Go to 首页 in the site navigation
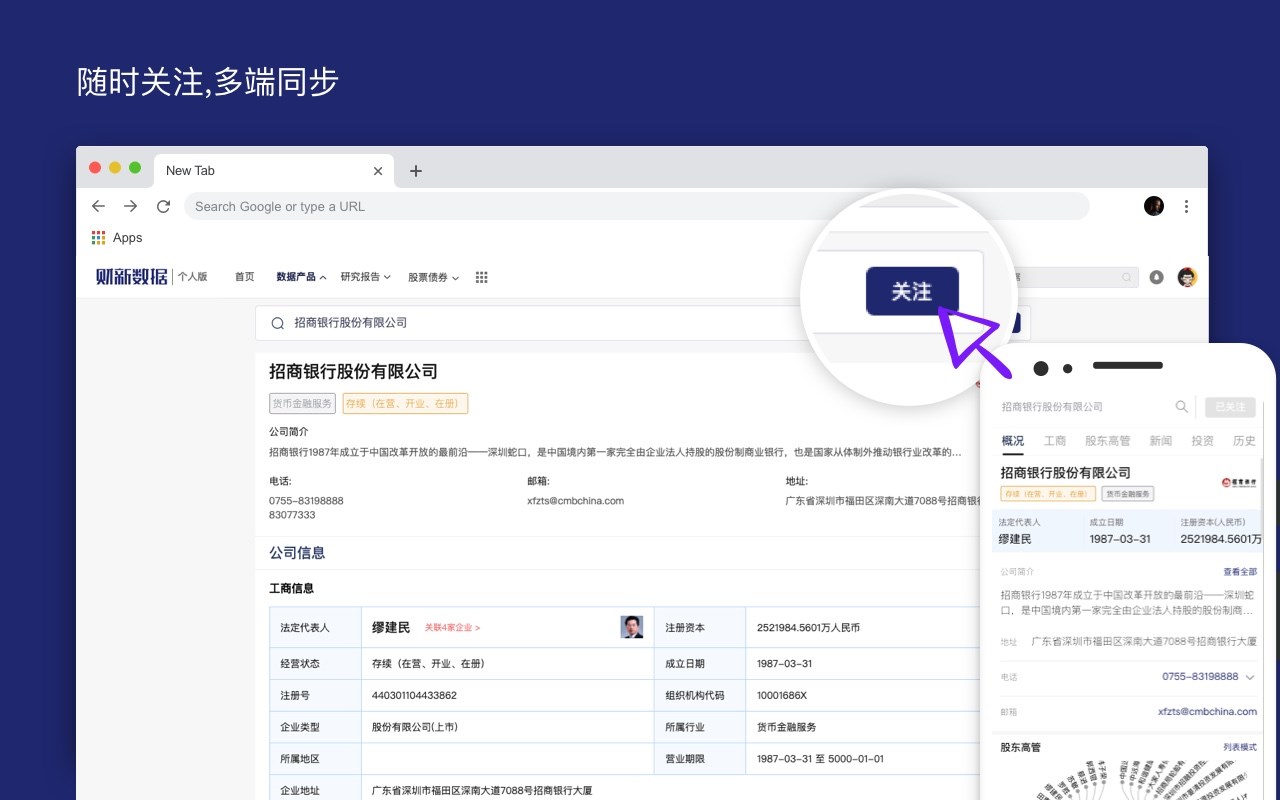The height and width of the screenshot is (800, 1280). tap(244, 277)
